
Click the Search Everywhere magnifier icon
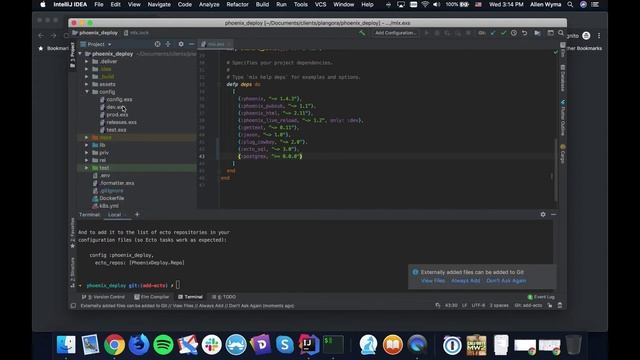(561, 33)
